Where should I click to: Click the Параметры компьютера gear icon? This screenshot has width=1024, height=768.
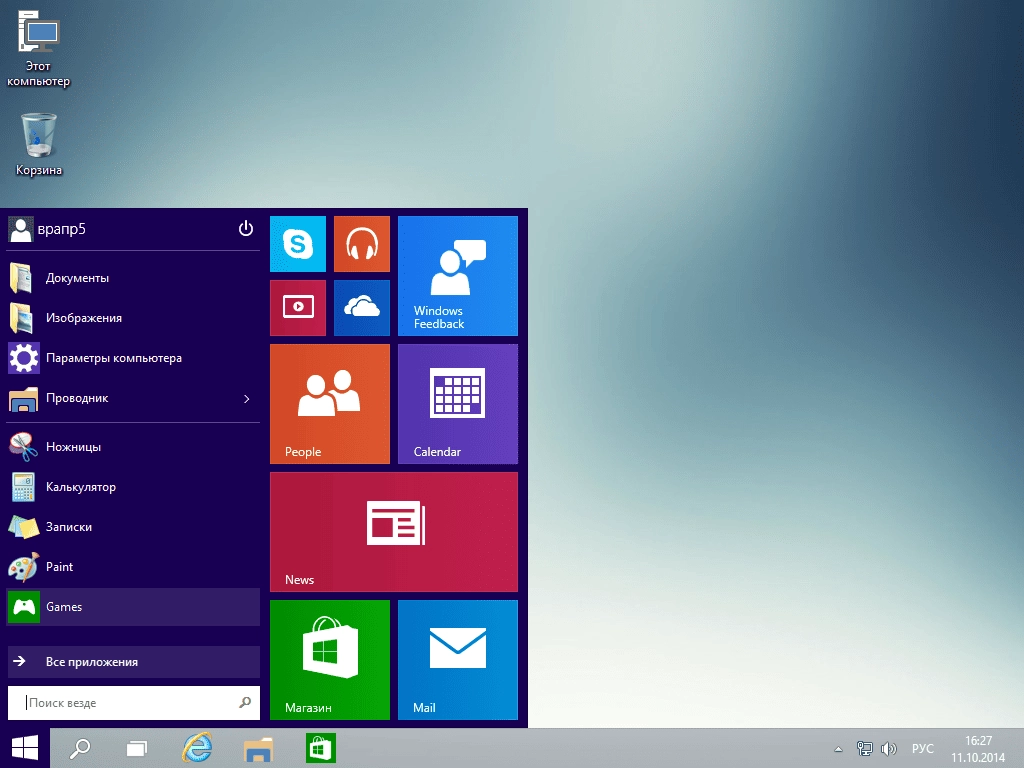click(x=24, y=358)
